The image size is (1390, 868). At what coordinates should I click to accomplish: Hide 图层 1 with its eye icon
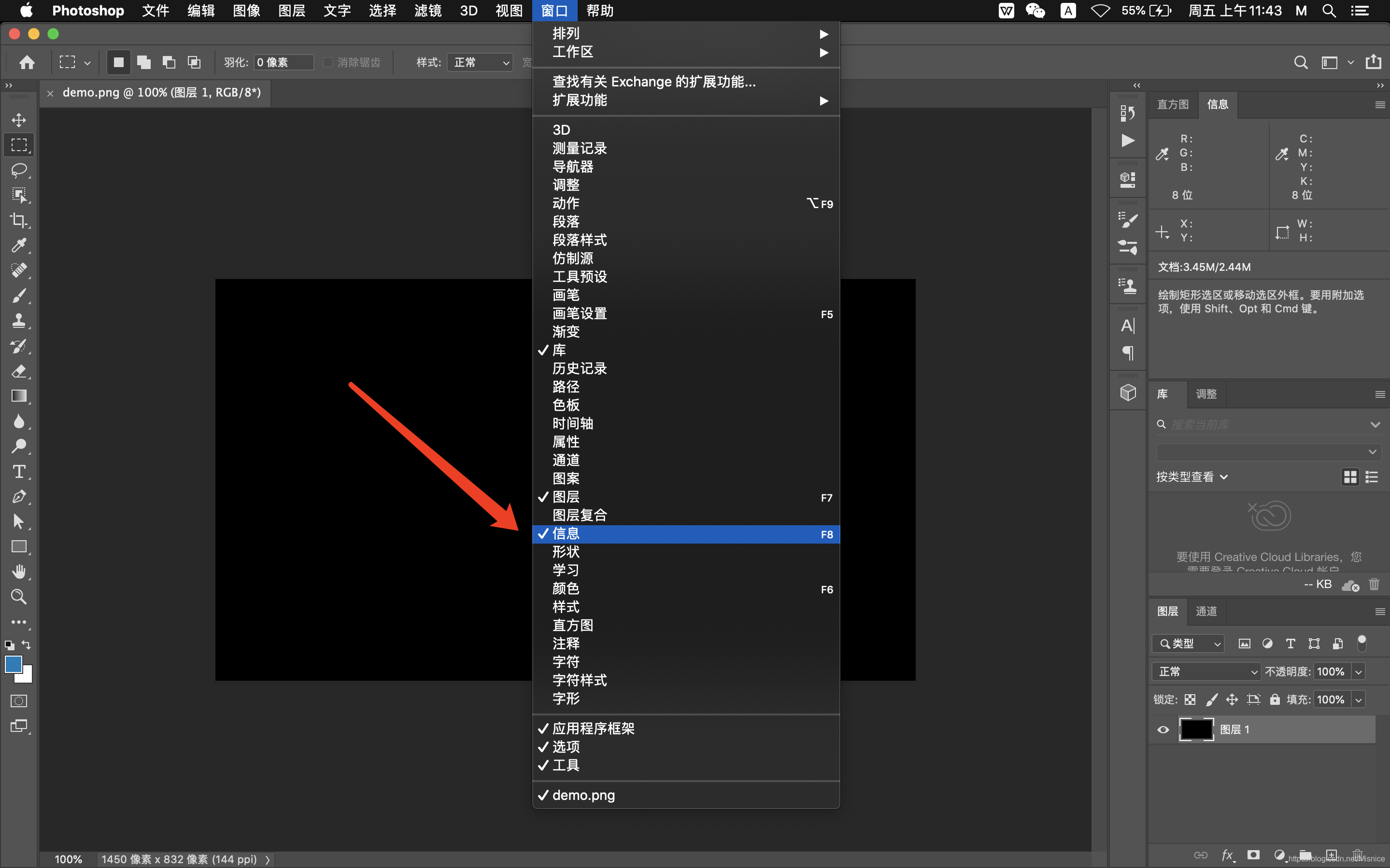[1163, 729]
